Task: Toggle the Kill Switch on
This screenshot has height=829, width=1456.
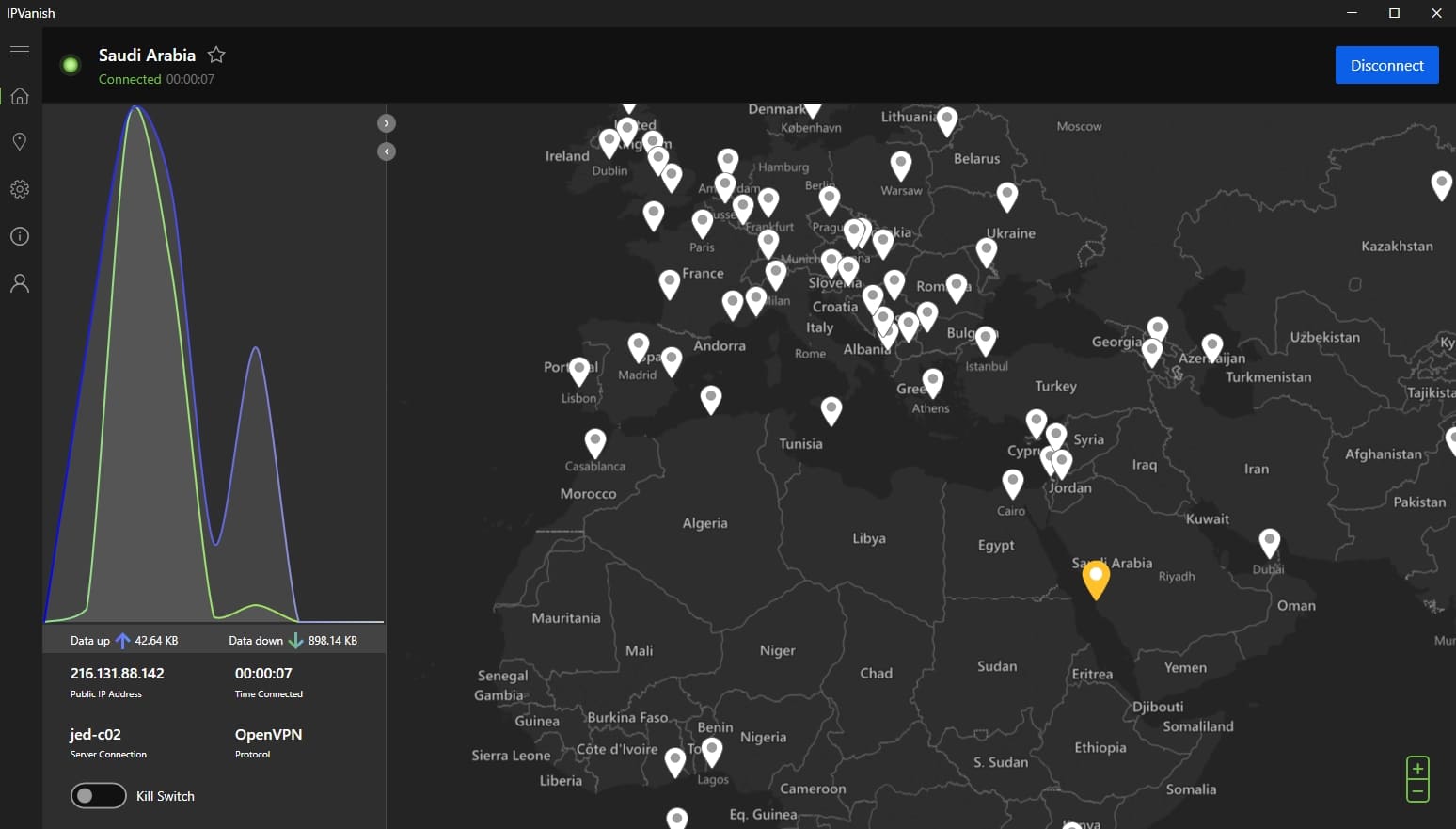Action: click(99, 796)
